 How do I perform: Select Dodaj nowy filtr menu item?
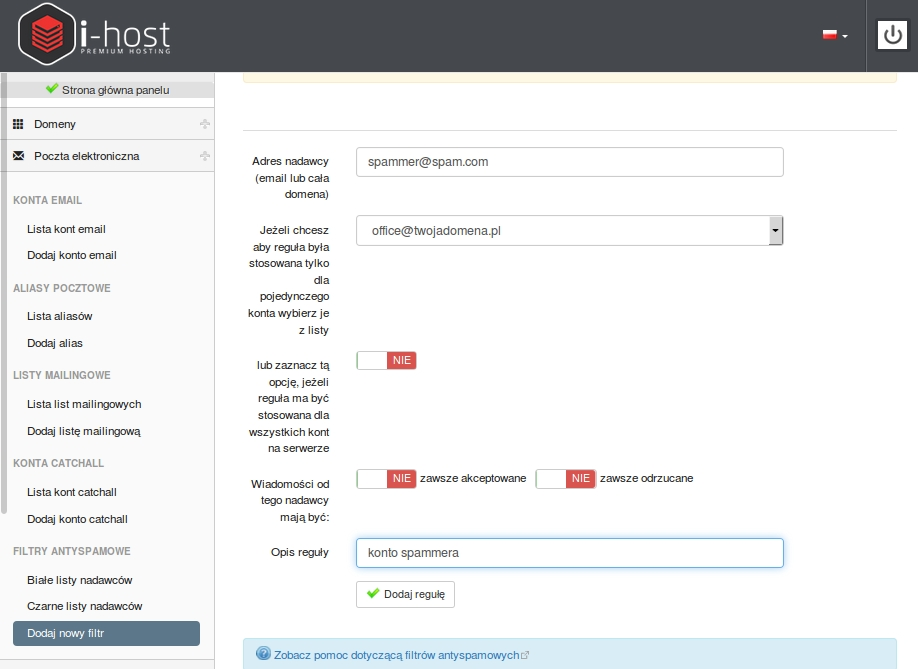click(107, 633)
